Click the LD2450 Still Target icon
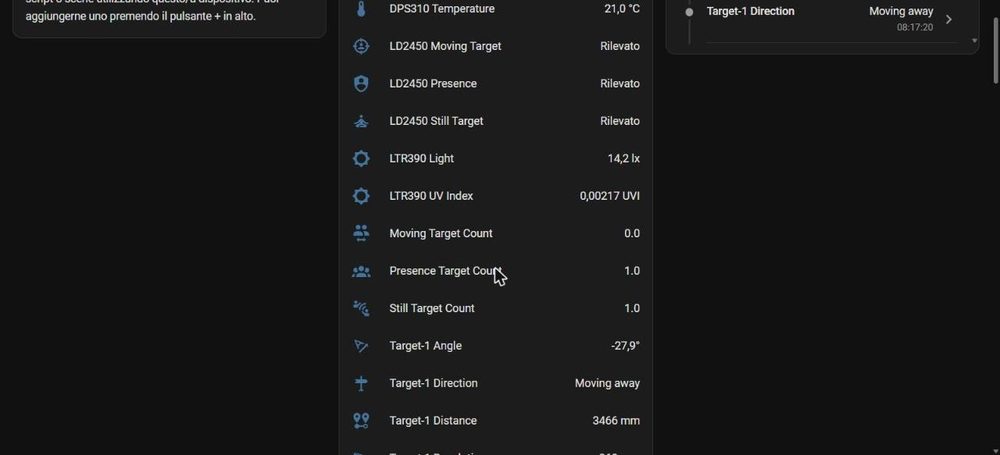This screenshot has width=1000, height=455. pos(361,121)
